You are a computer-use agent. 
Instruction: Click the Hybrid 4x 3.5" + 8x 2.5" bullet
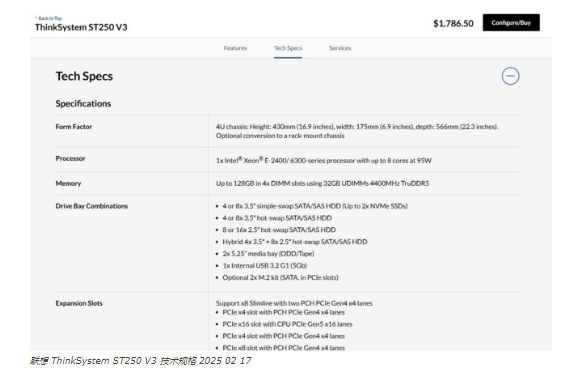tap(295, 242)
